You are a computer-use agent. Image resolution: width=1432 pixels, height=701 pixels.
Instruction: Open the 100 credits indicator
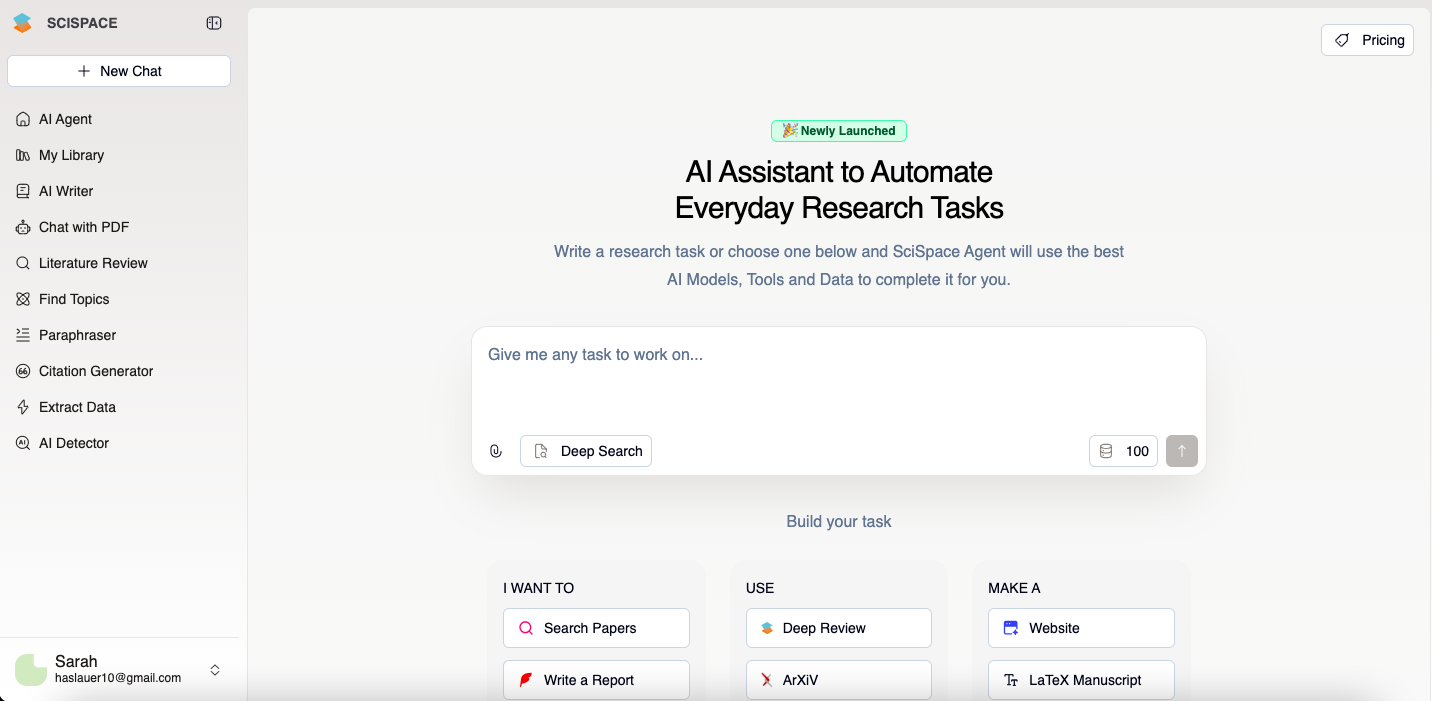[x=1123, y=451]
